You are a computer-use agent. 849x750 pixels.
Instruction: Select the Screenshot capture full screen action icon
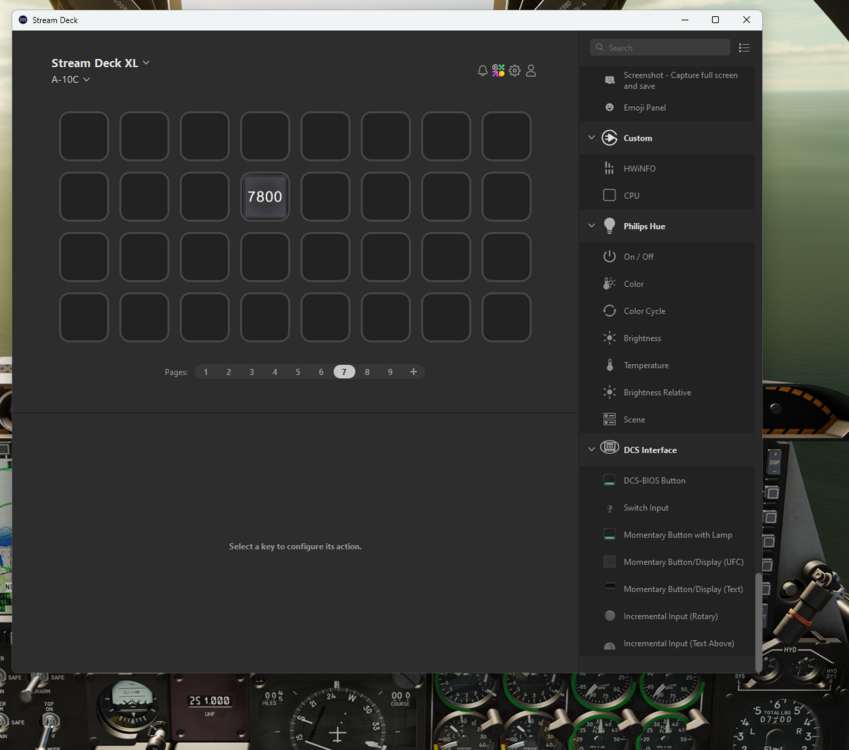coord(610,80)
